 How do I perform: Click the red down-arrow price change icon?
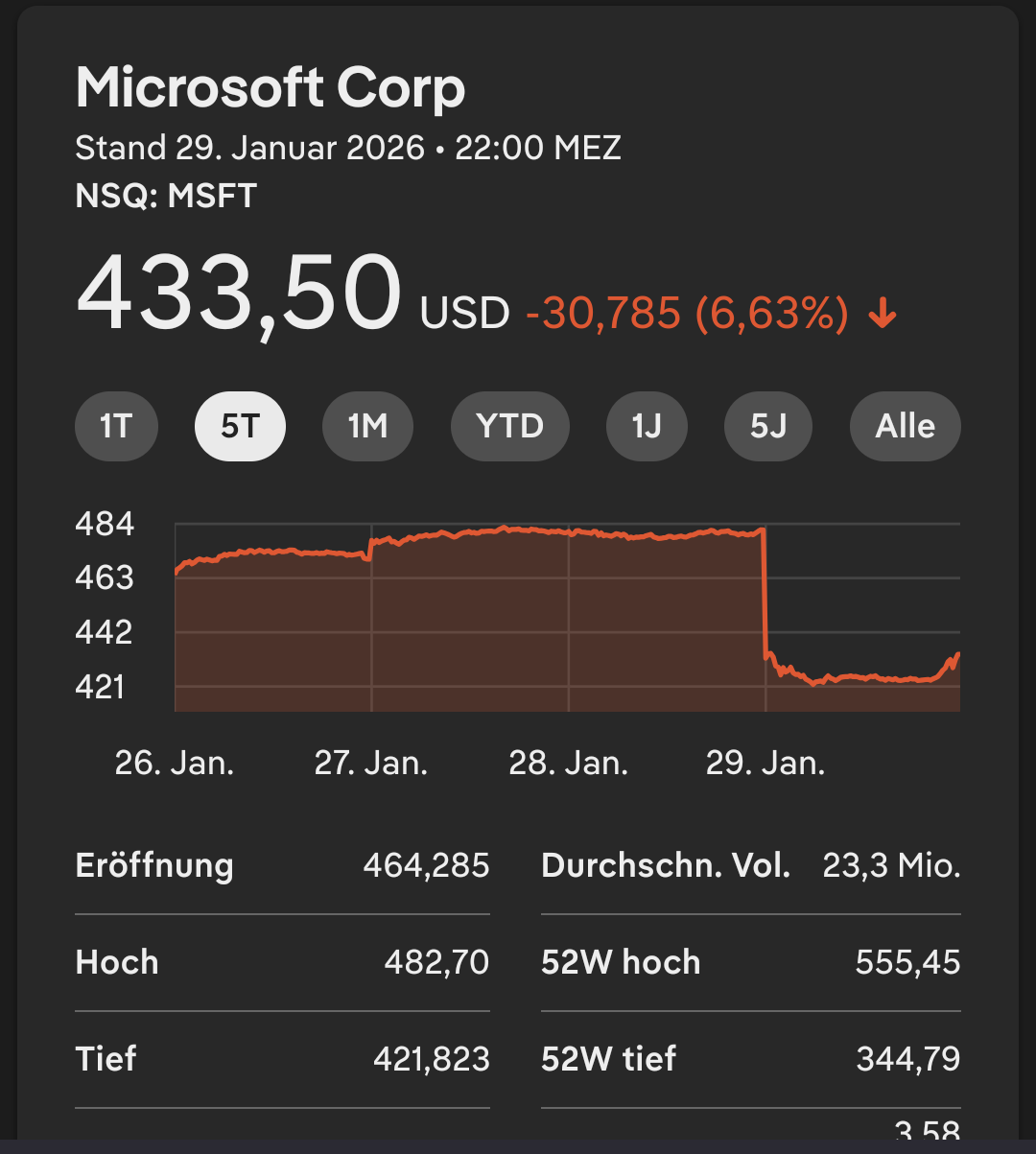(882, 314)
